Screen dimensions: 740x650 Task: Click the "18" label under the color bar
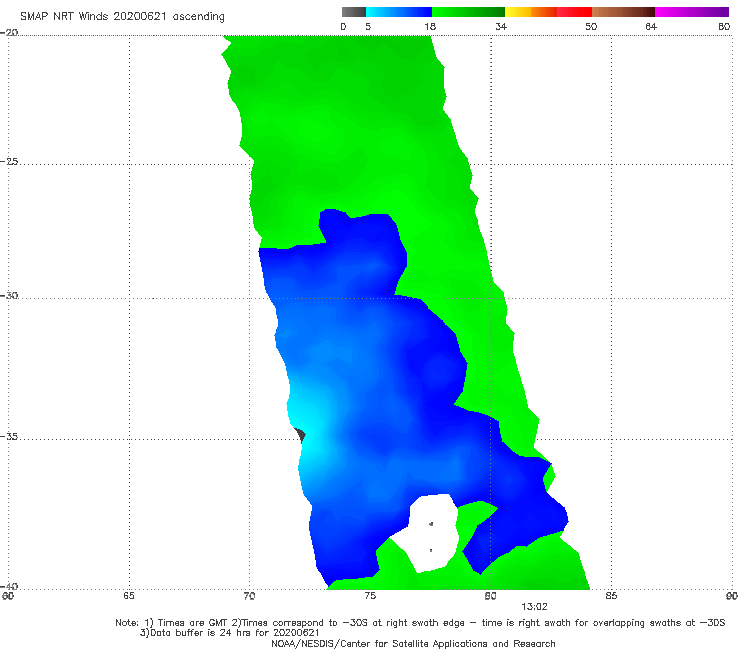(x=430, y=27)
